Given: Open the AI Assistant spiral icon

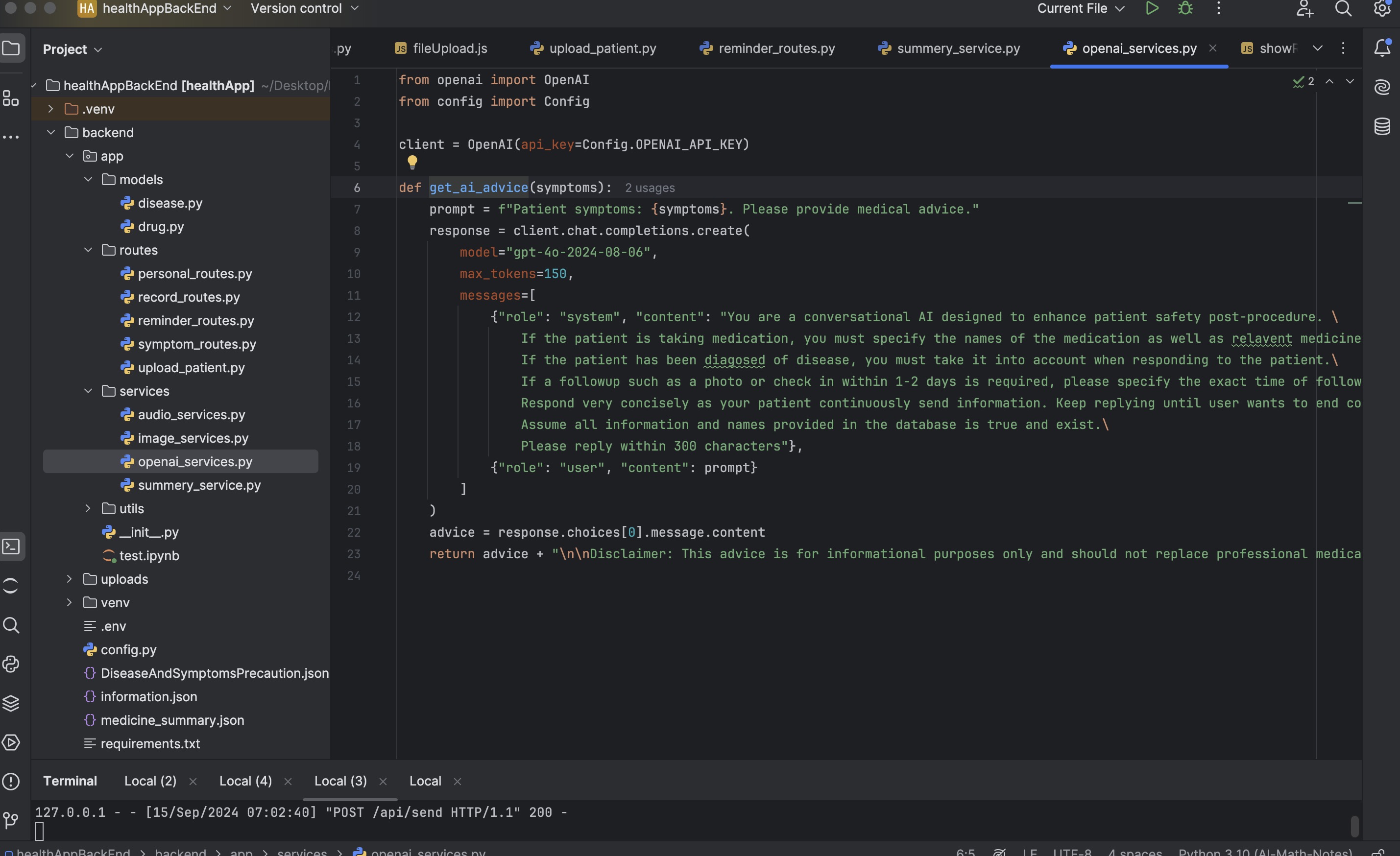Looking at the screenshot, I should click(x=1382, y=87).
